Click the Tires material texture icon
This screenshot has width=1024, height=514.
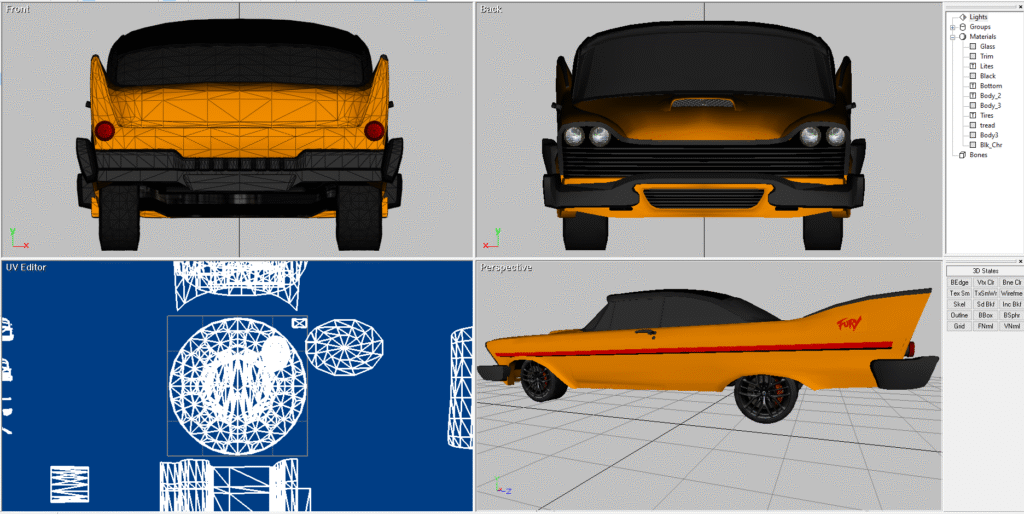972,116
